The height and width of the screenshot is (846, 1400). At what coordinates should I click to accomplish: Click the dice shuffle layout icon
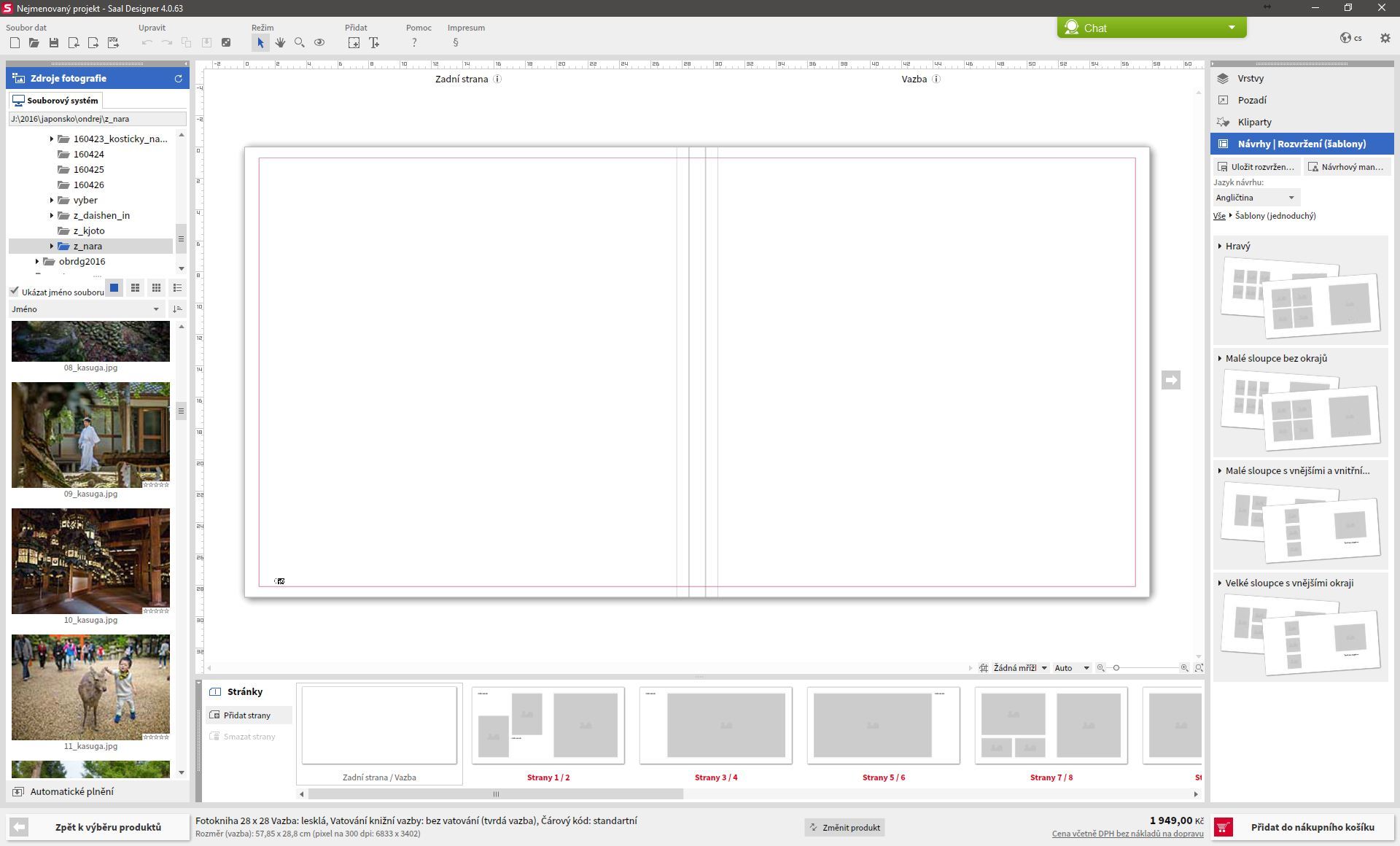(x=226, y=43)
